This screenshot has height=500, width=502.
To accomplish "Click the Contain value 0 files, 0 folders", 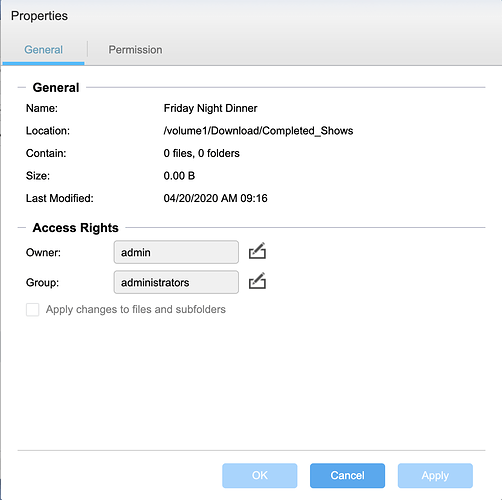I will point(201,153).
